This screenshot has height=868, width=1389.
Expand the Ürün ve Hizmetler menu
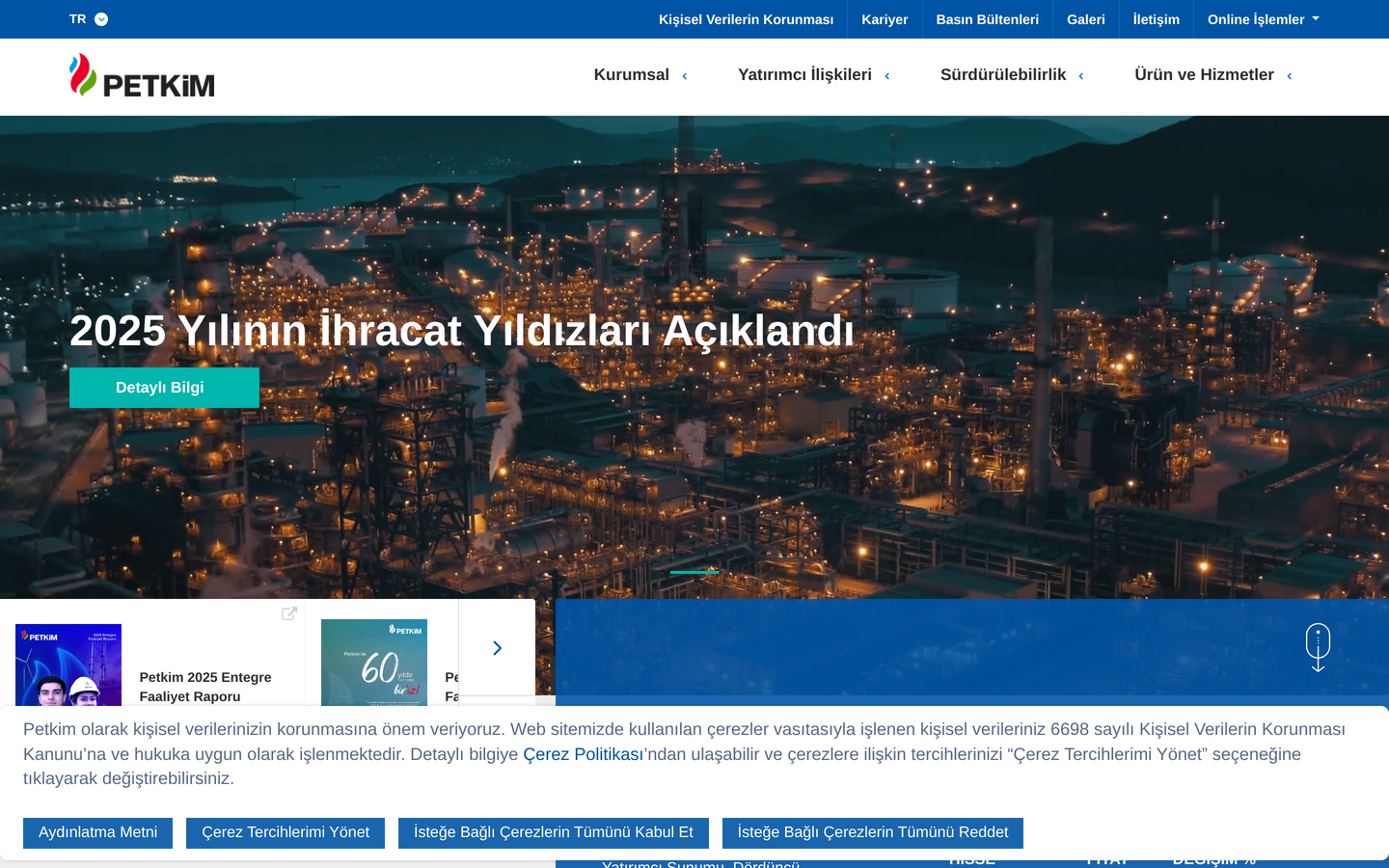point(1213,75)
